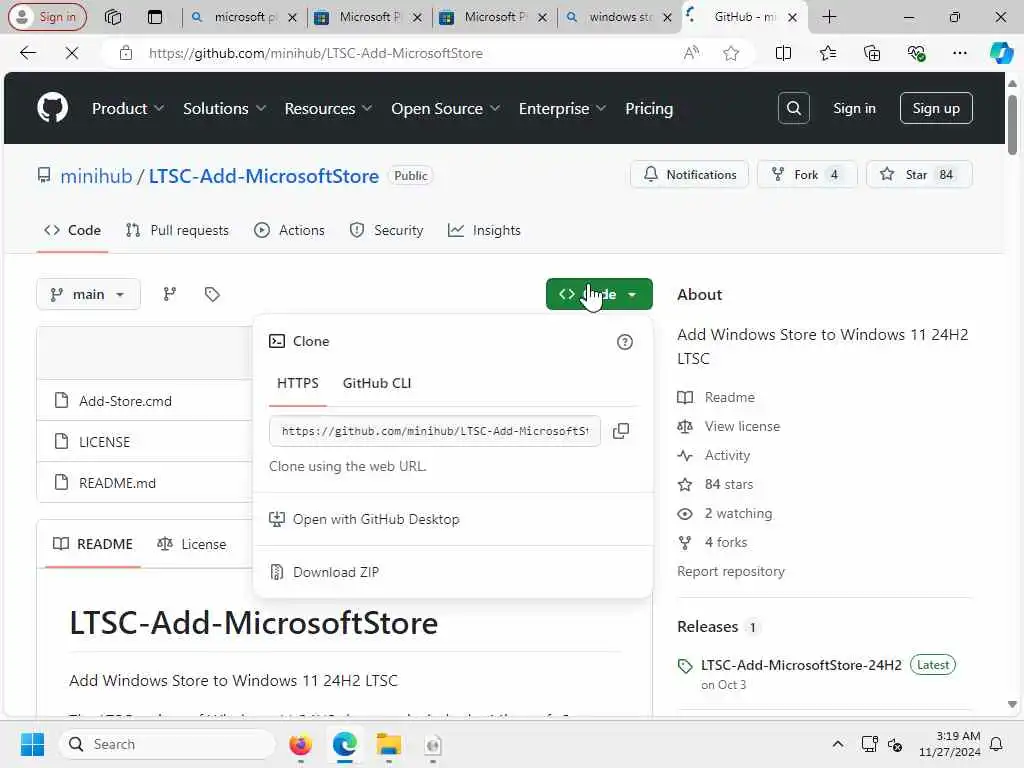Viewport: 1024px width, 768px height.
Task: Open the Add-Store.cmd file
Action: point(125,401)
